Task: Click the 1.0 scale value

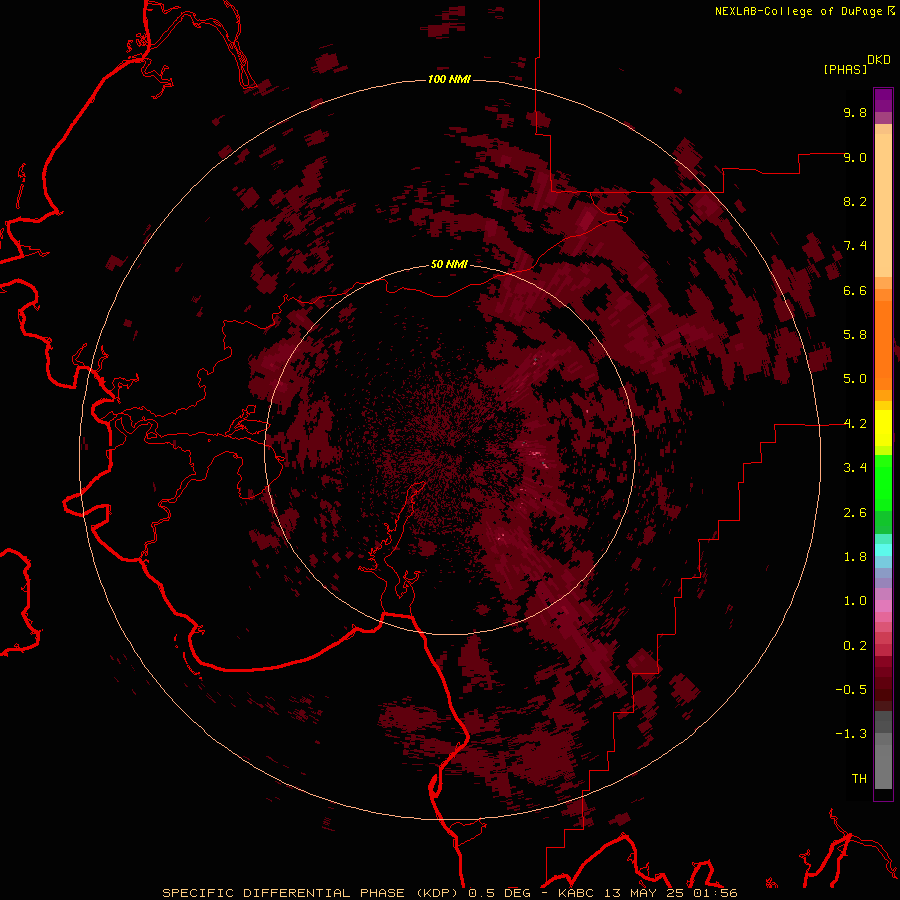Action: (855, 601)
